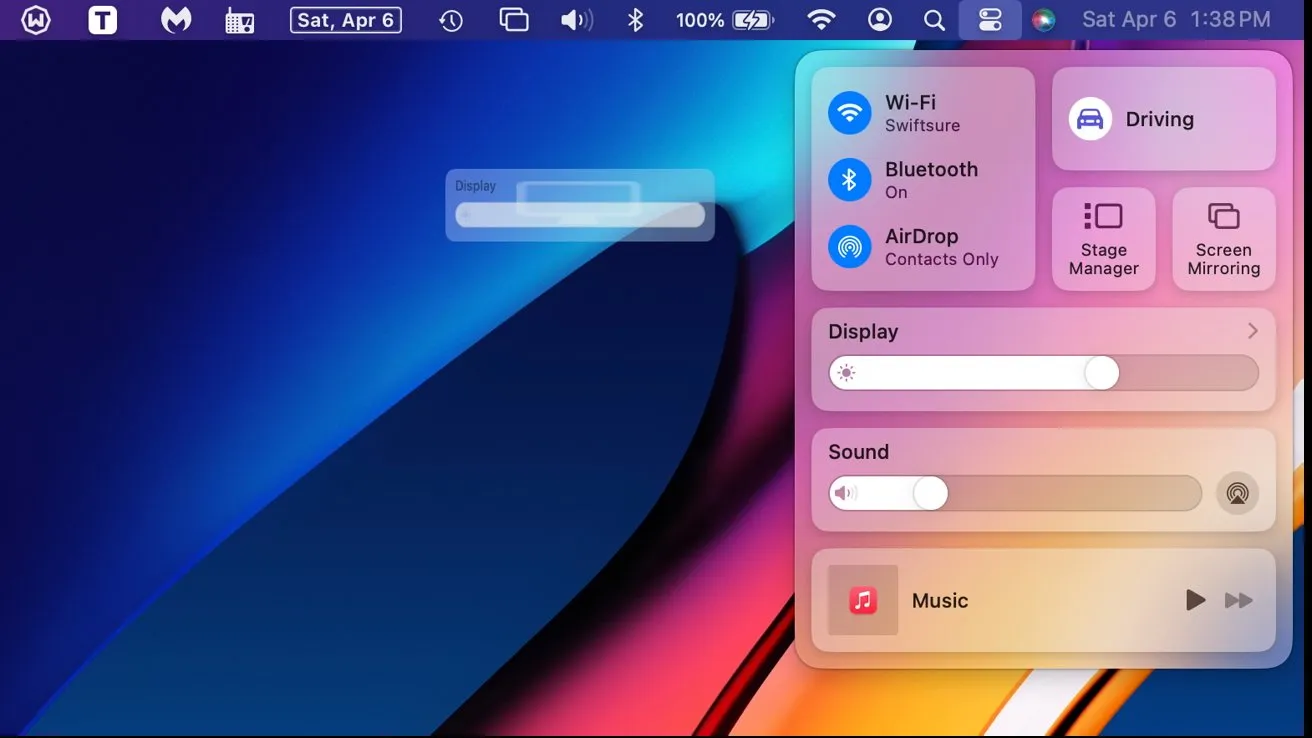Viewport: 1312px width, 738px height.
Task: Open Stage Manager tile
Action: click(x=1103, y=240)
